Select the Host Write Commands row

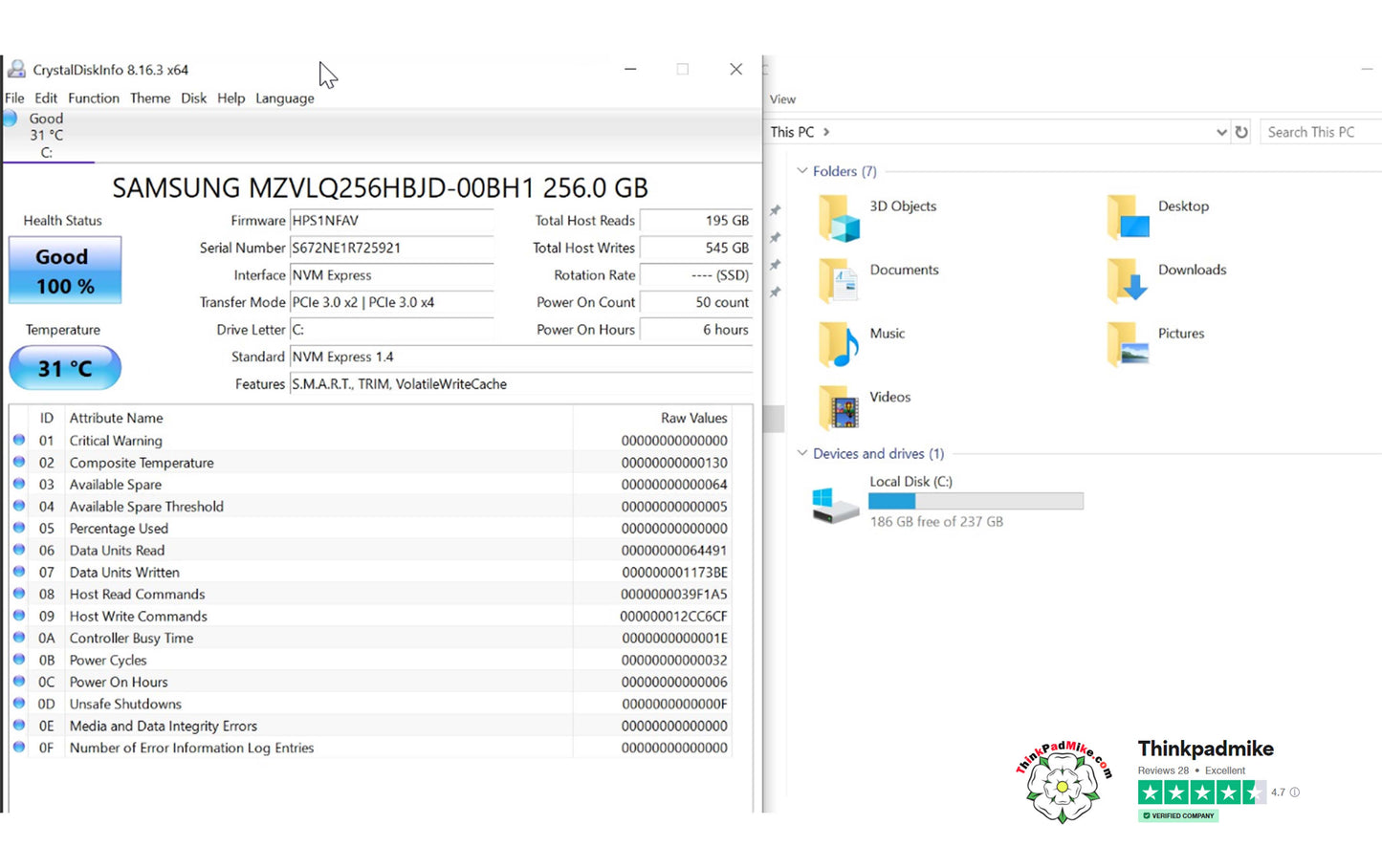[x=371, y=617]
